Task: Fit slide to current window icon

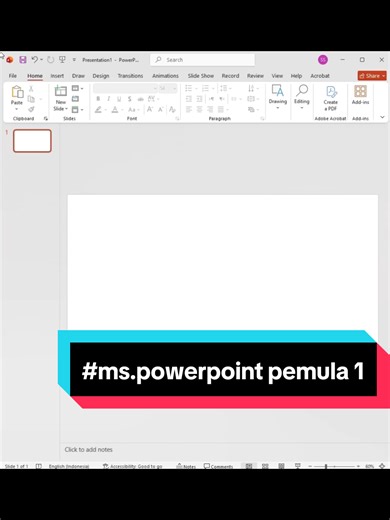Action: 382,466
